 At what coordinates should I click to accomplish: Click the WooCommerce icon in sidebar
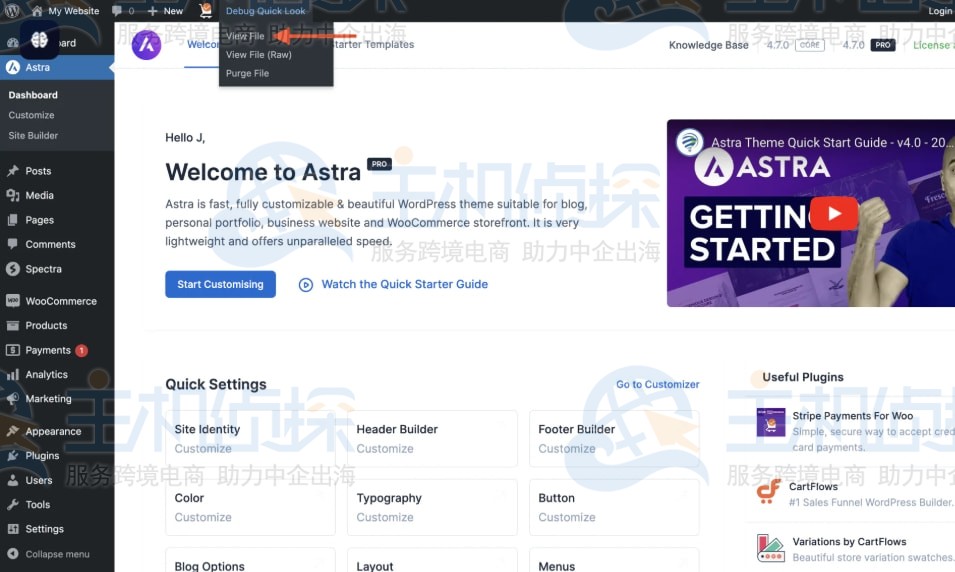pyautogui.click(x=13, y=300)
